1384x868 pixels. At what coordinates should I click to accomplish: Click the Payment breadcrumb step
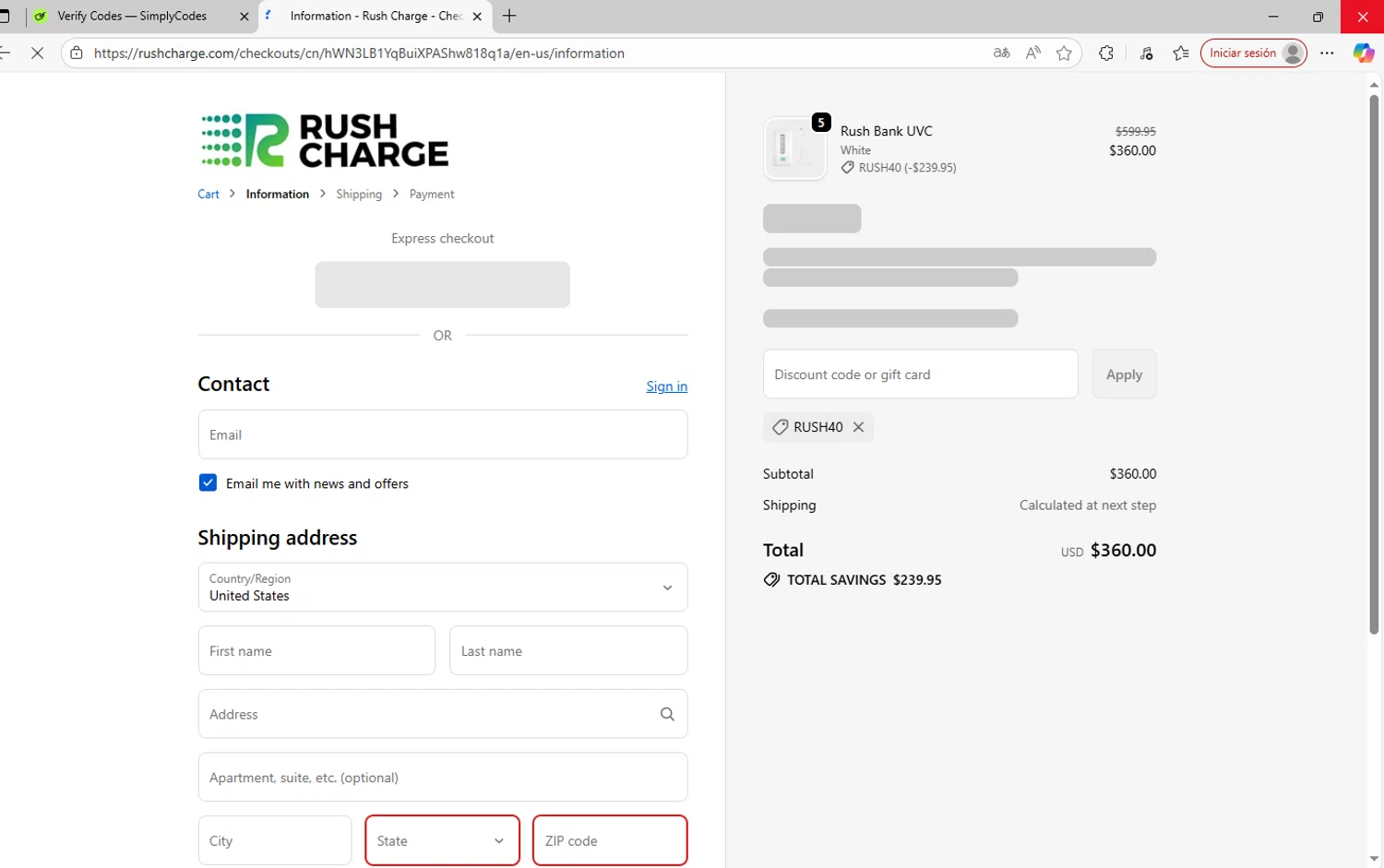[432, 194]
